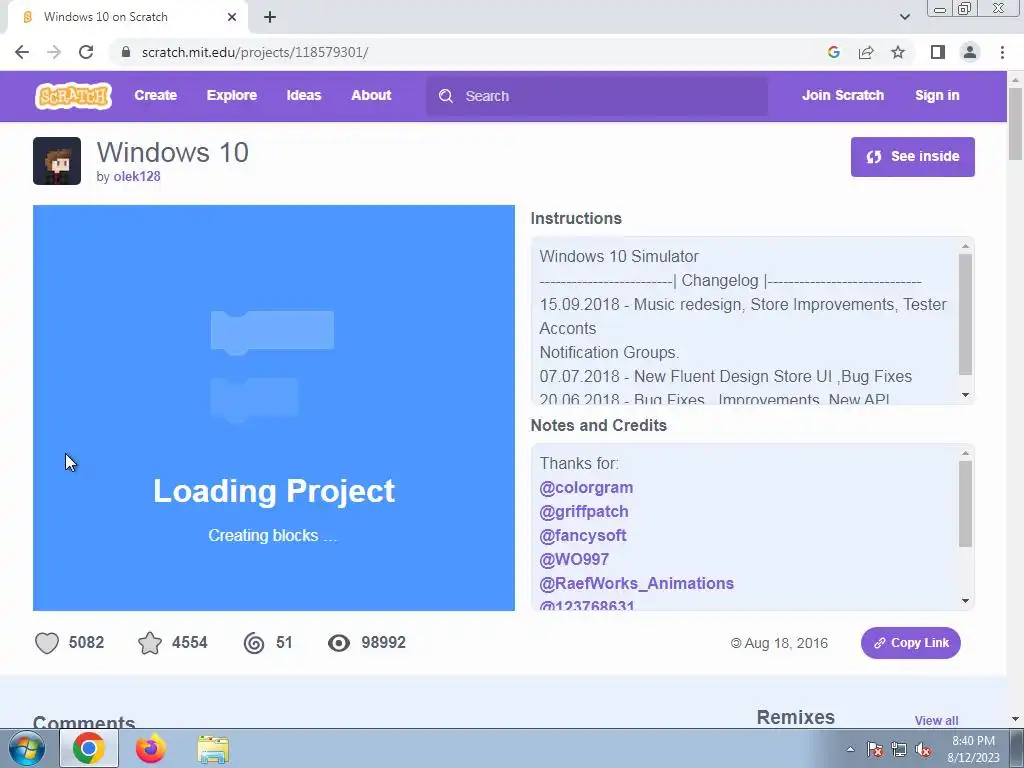Screen dimensions: 1024x768
Task: Close the Windows 10 on Scratch tab
Action: pos(232,17)
